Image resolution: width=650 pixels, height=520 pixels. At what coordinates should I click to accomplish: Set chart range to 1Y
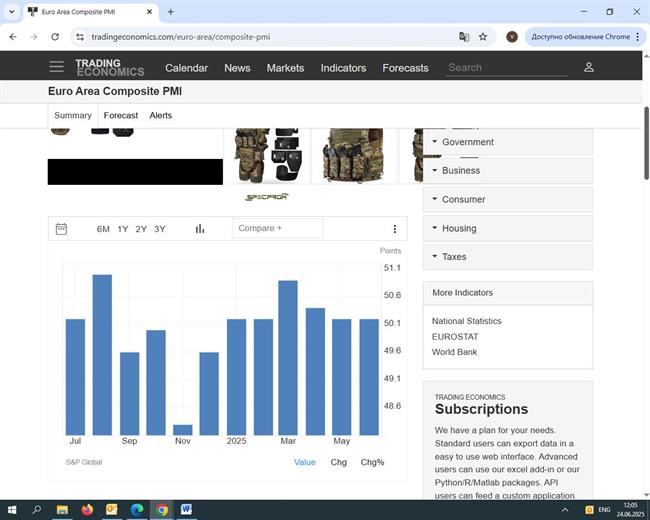point(123,229)
